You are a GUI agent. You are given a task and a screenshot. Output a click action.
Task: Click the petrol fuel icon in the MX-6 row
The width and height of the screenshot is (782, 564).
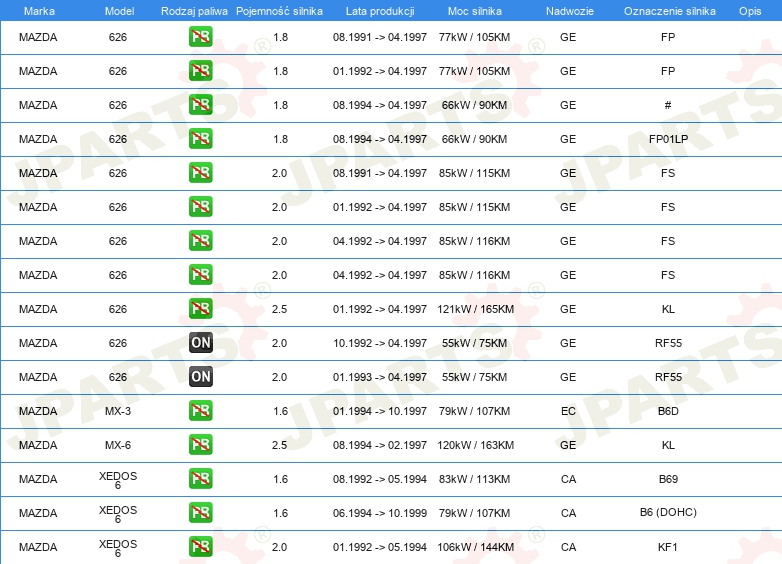pos(200,444)
